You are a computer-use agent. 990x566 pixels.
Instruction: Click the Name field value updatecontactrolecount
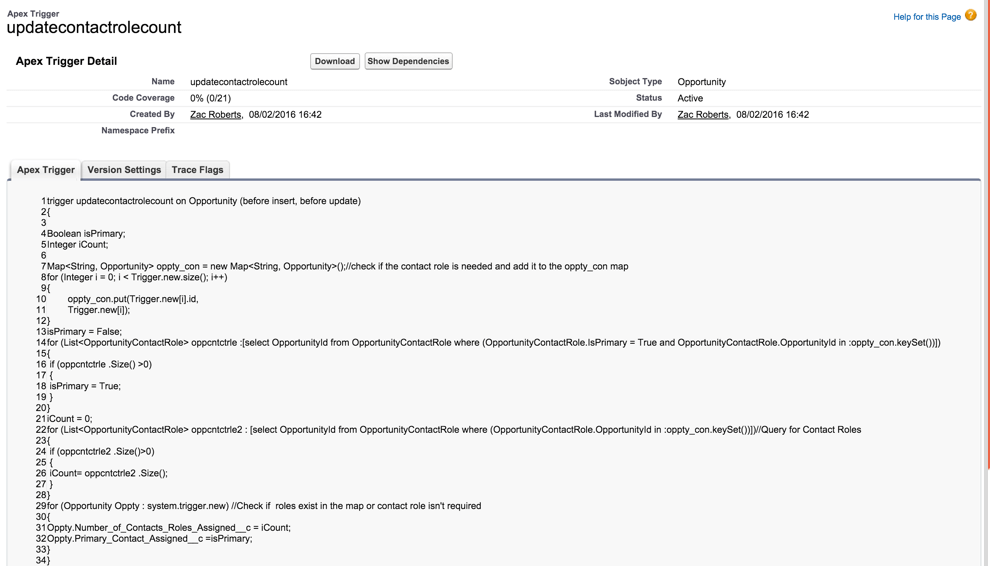(x=238, y=82)
